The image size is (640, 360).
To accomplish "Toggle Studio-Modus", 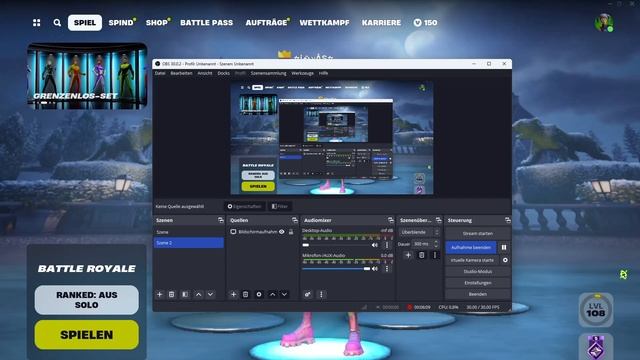I will click(478, 271).
